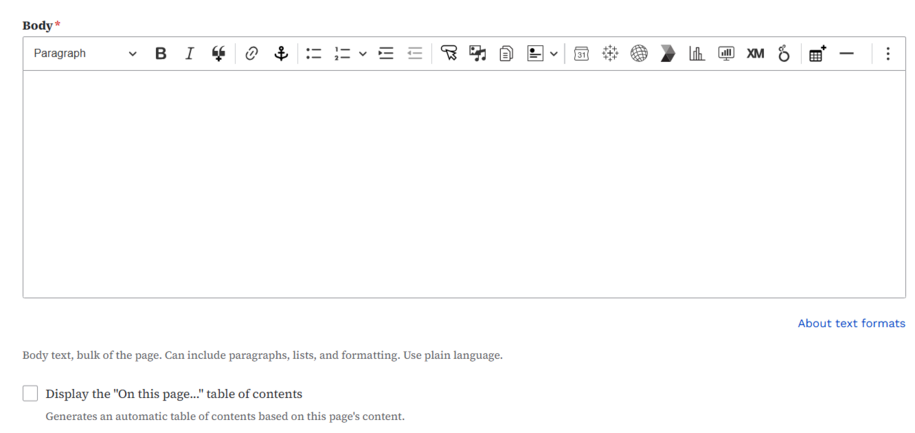The image size is (915, 433).
Task: Click inside the Body text editing area
Action: click(x=463, y=184)
